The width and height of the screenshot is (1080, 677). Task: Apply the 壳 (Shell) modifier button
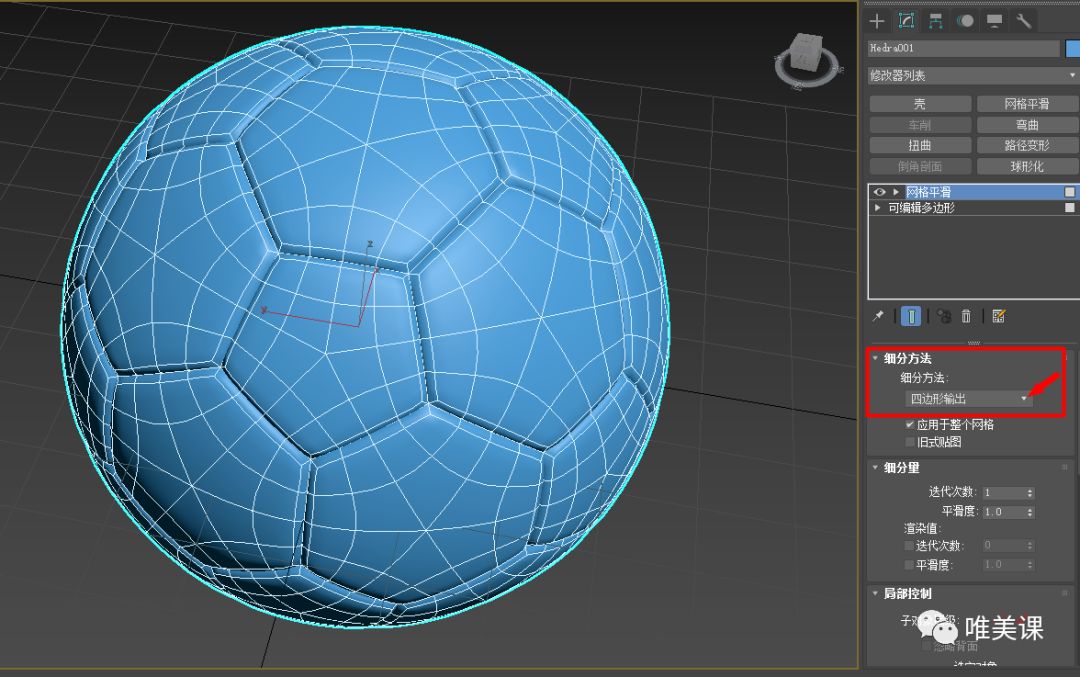click(919, 102)
